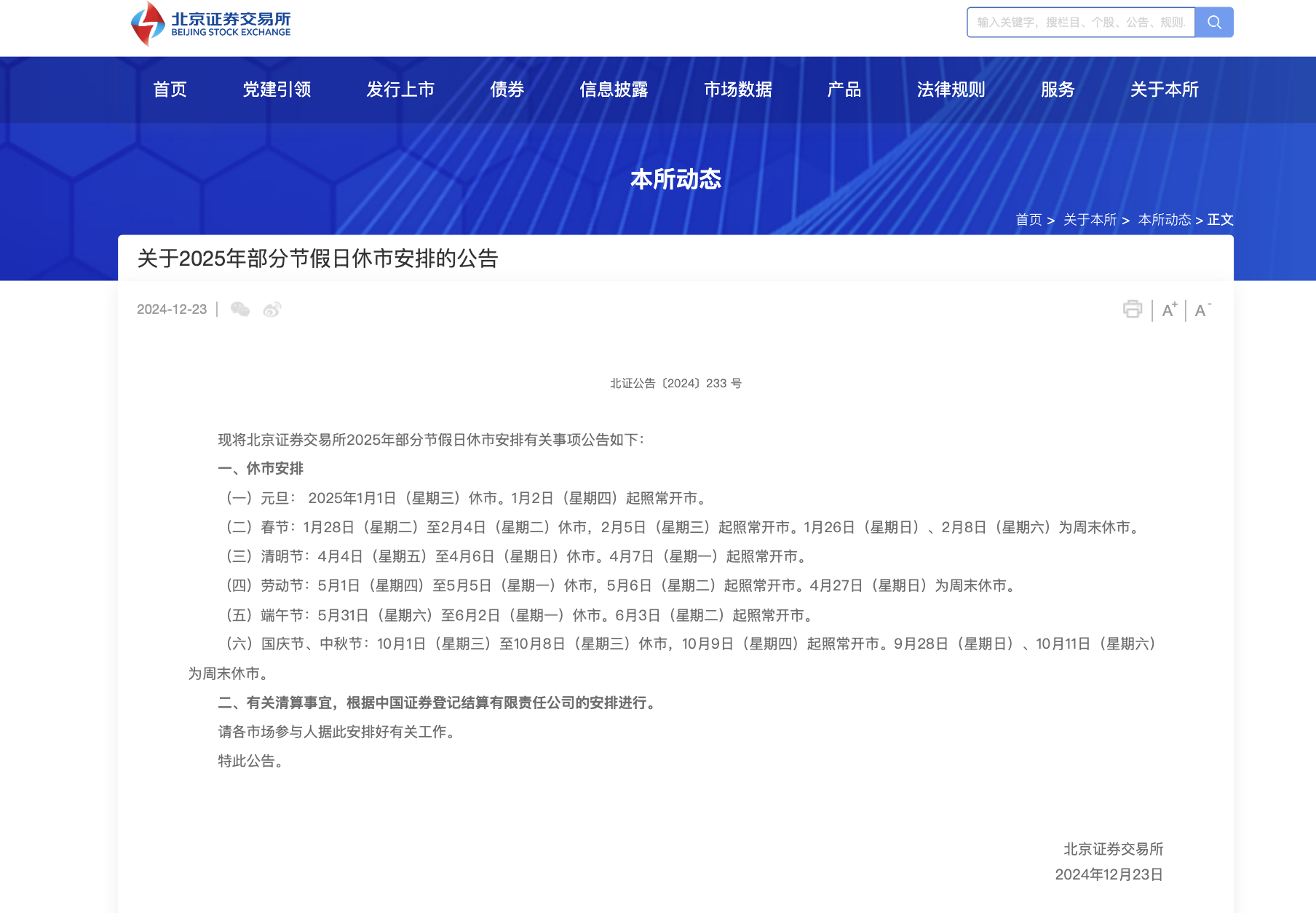
Task: Select 债券 in the navigation bar
Action: coord(507,90)
